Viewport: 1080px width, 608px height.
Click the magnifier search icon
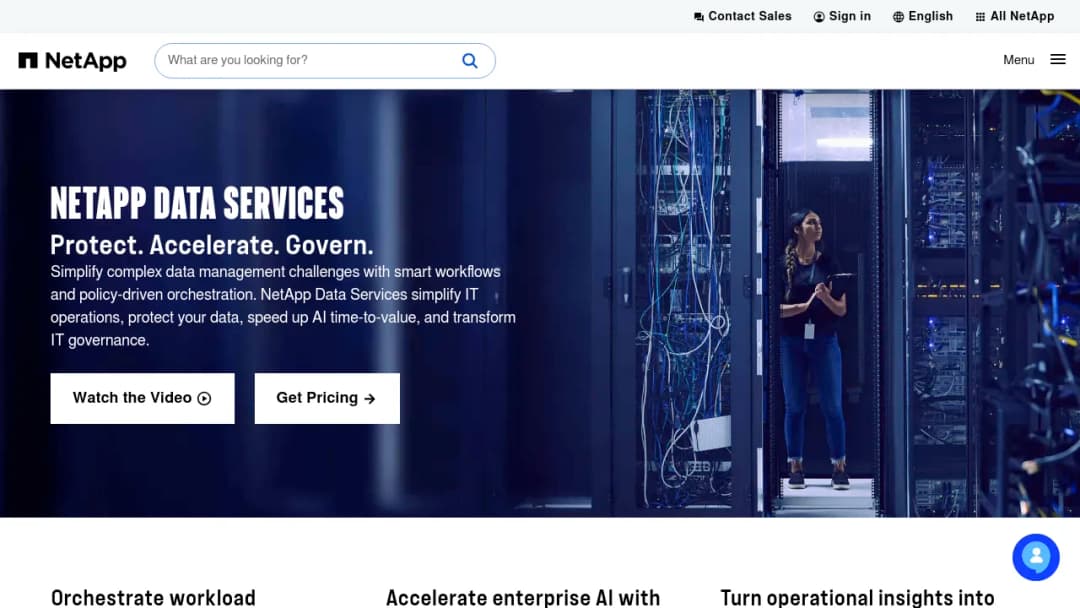(470, 61)
